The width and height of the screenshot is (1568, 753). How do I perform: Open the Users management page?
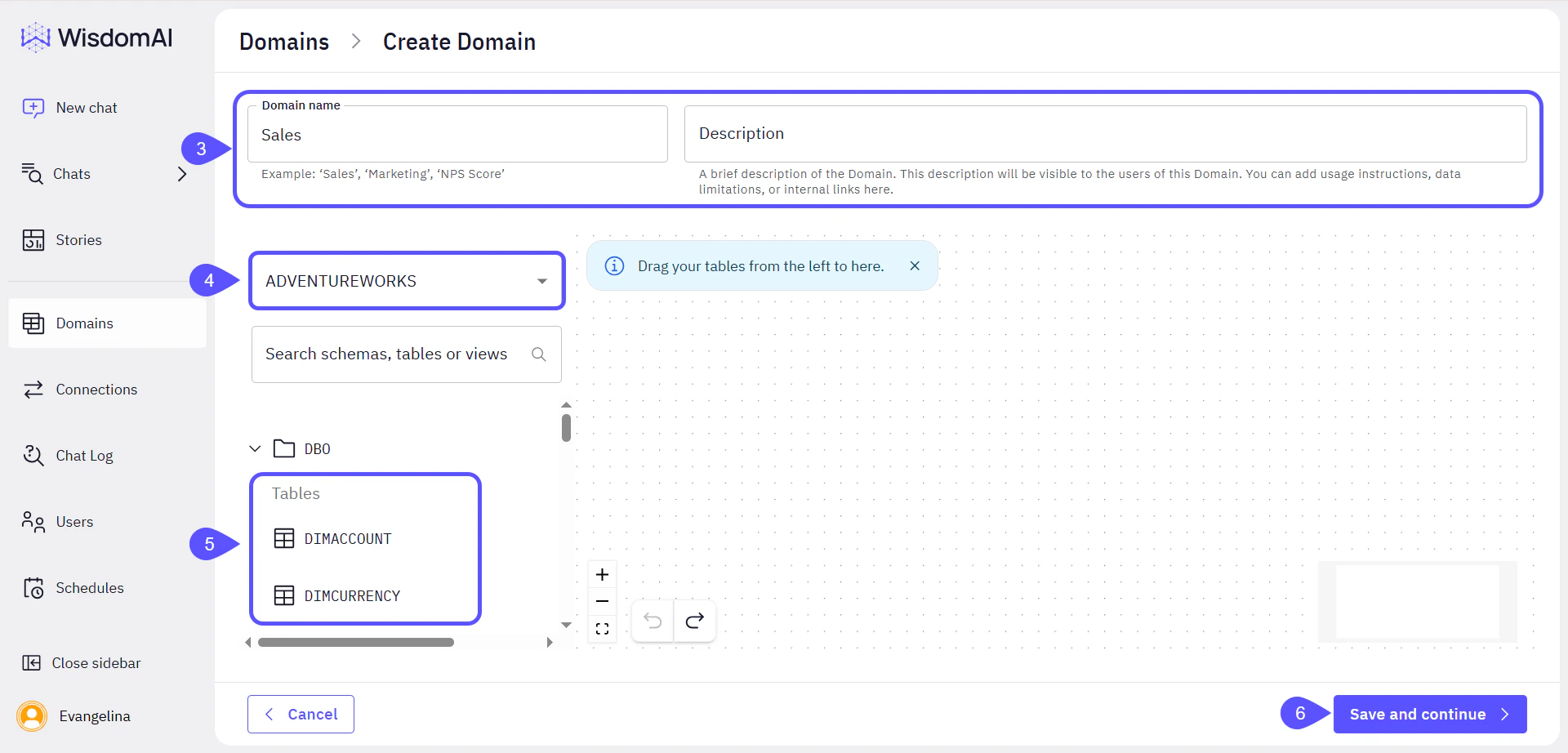(x=74, y=521)
